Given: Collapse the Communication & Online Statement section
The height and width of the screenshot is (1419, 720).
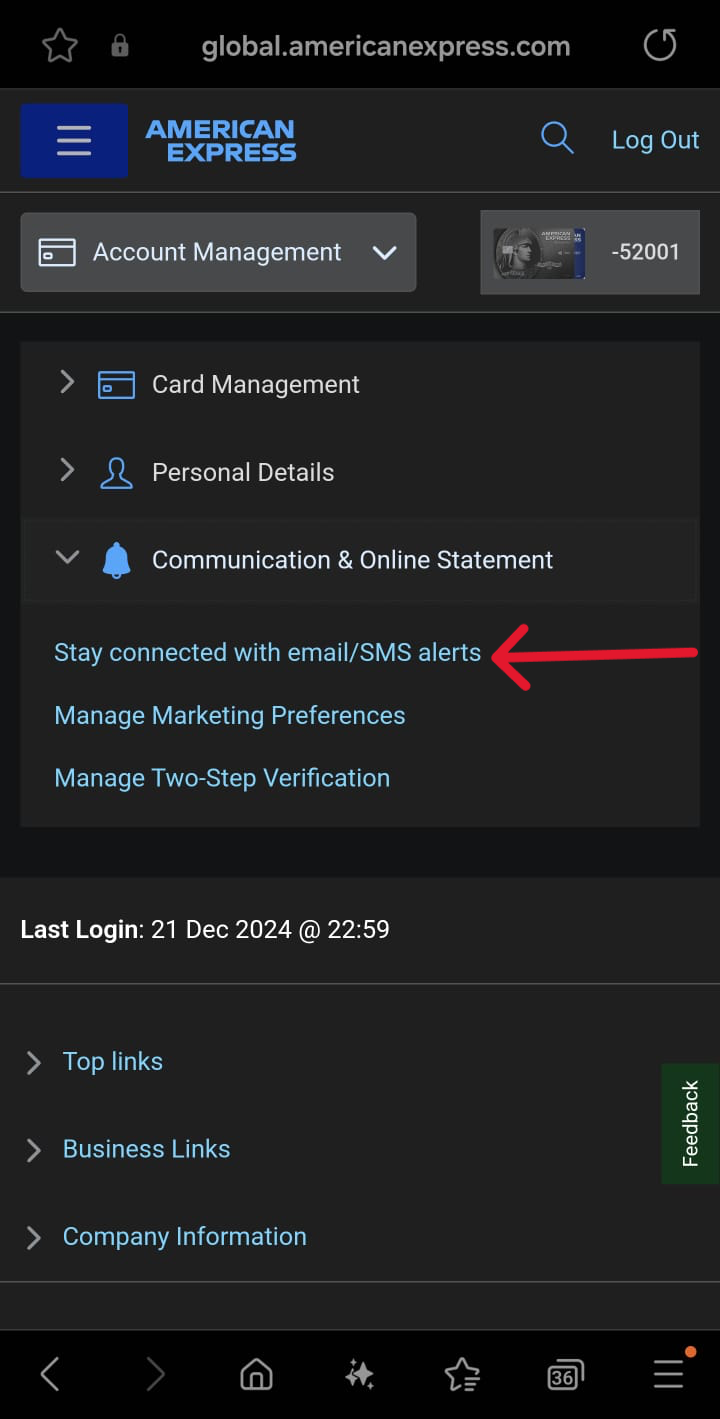Looking at the screenshot, I should pyautogui.click(x=66, y=558).
